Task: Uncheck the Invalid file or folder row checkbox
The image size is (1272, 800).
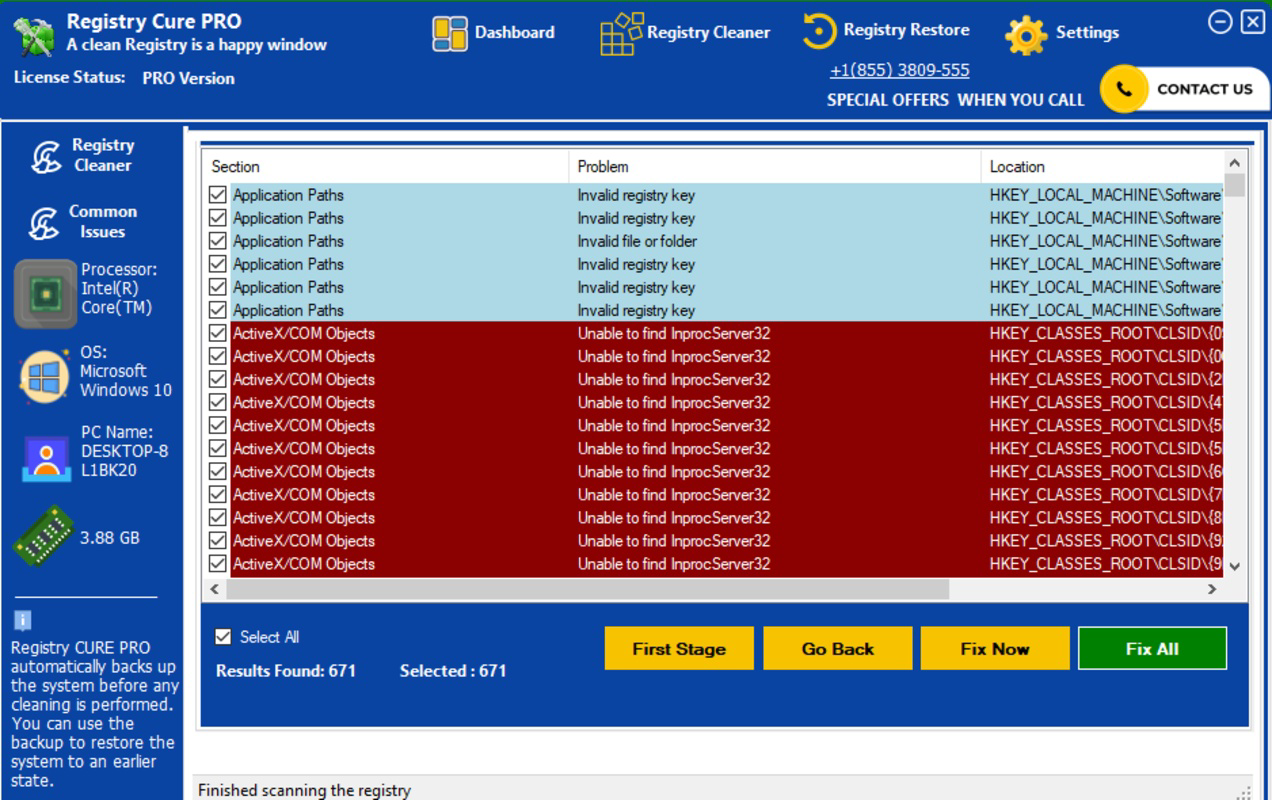Action: point(218,241)
